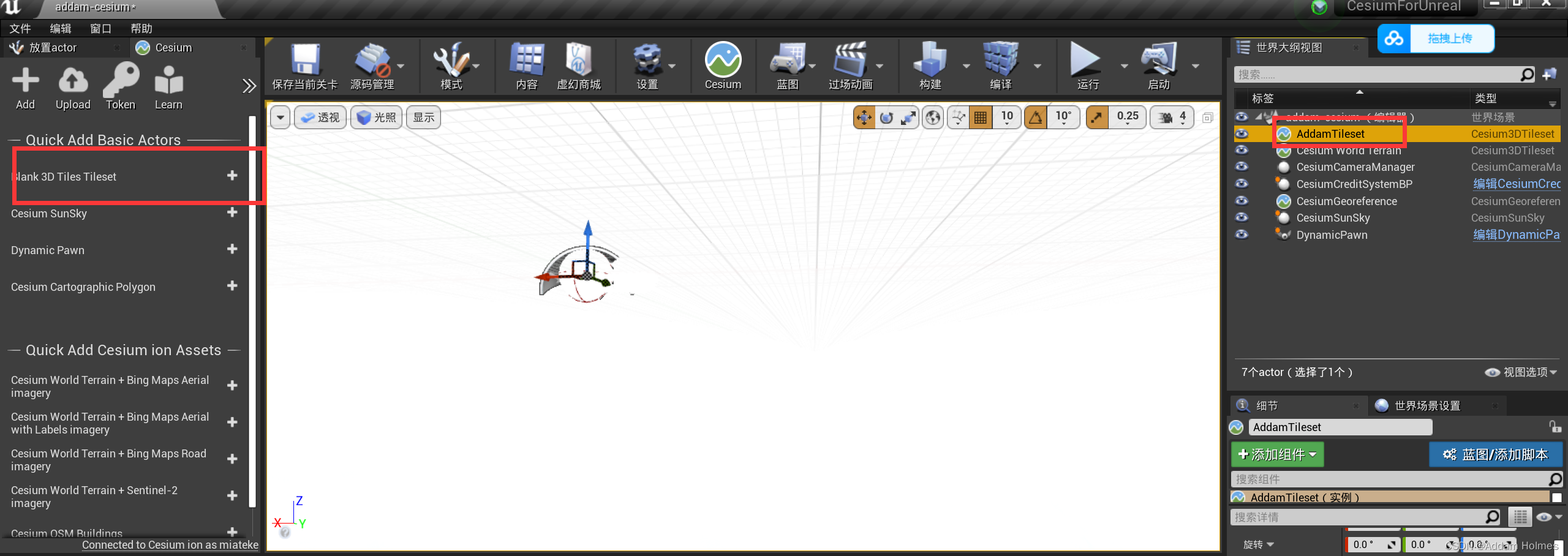The width and height of the screenshot is (1568, 556).
Task: Click the Cesium toolbar icon
Action: pos(723,66)
